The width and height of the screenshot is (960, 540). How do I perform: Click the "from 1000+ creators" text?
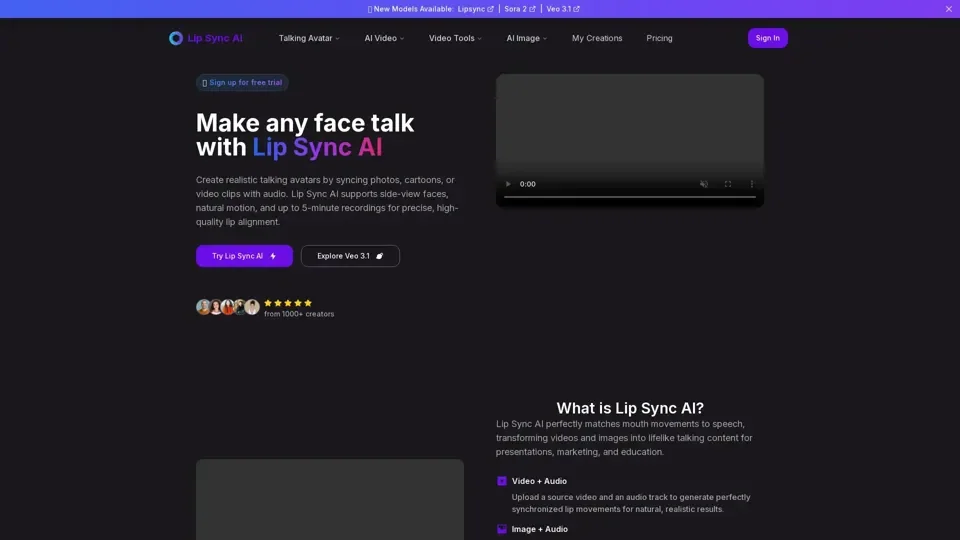click(x=299, y=314)
